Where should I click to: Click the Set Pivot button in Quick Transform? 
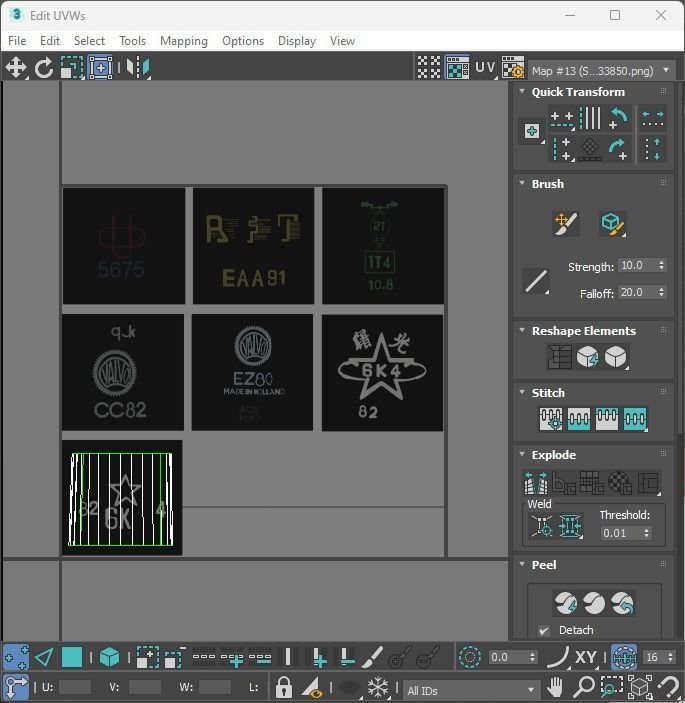tap(532, 131)
